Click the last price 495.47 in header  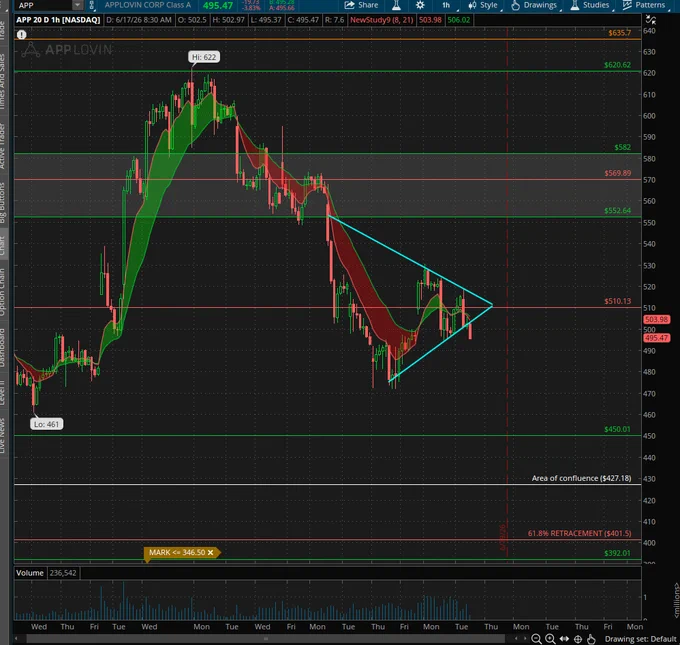click(x=218, y=6)
